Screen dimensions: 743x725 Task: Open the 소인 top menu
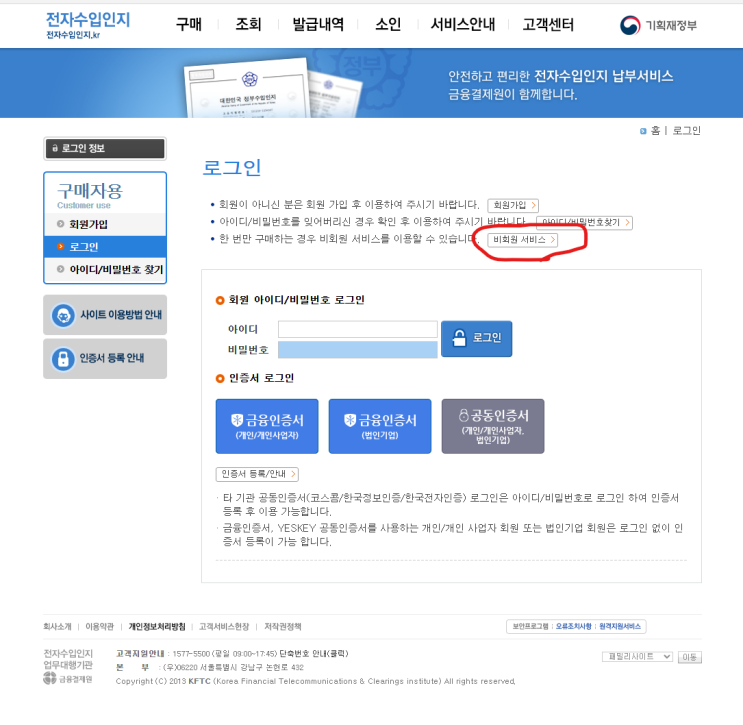click(388, 24)
